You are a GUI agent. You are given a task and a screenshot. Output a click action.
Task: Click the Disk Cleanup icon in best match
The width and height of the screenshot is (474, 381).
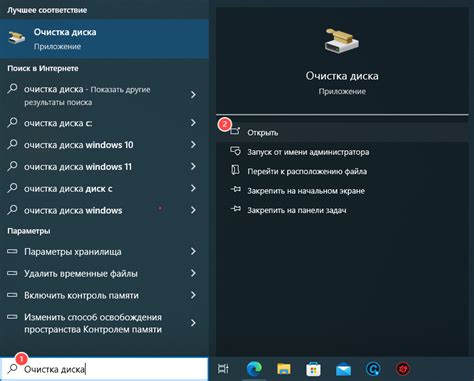pyautogui.click(x=17, y=38)
